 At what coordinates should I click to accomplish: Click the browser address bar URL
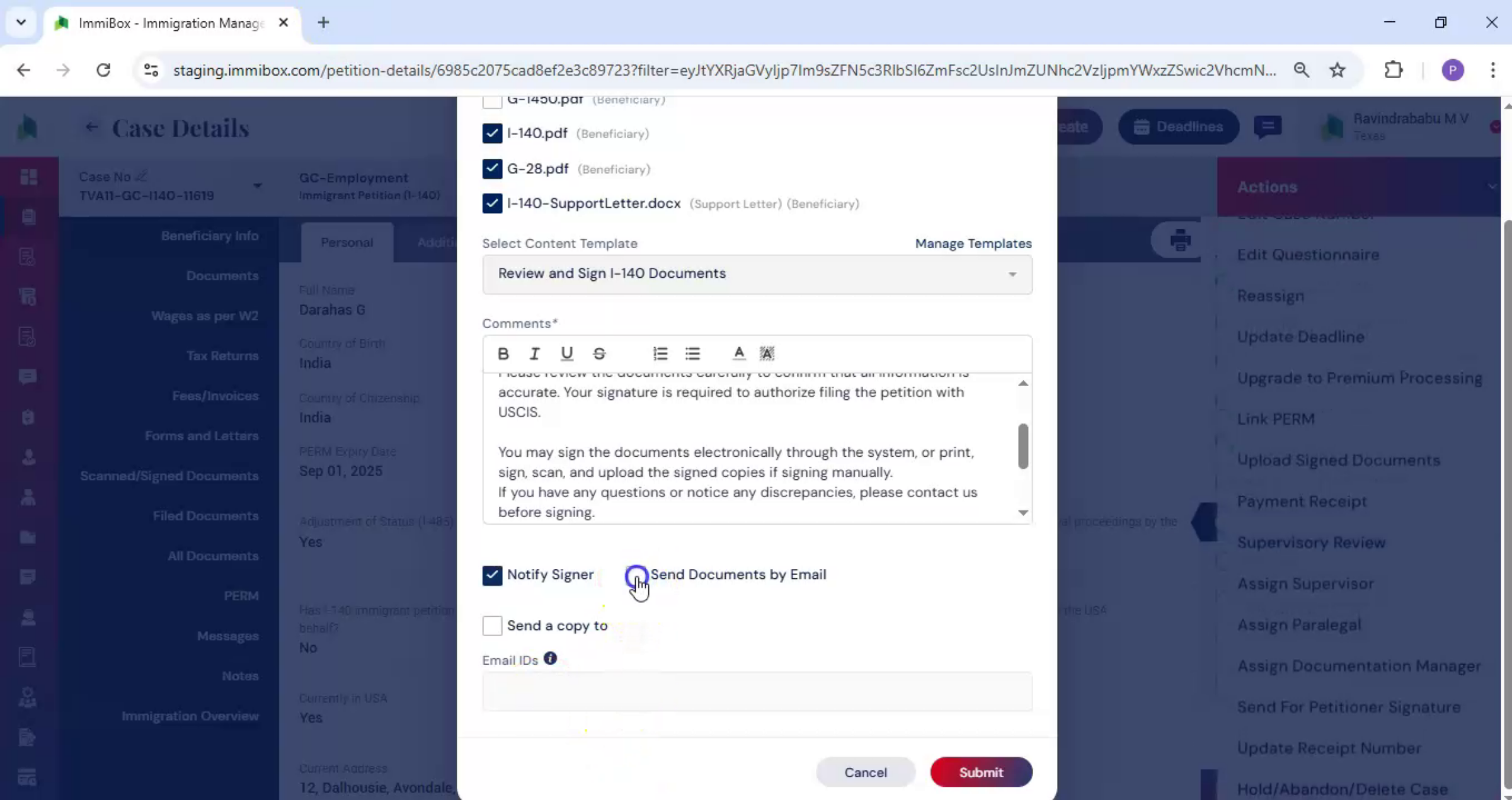724,70
